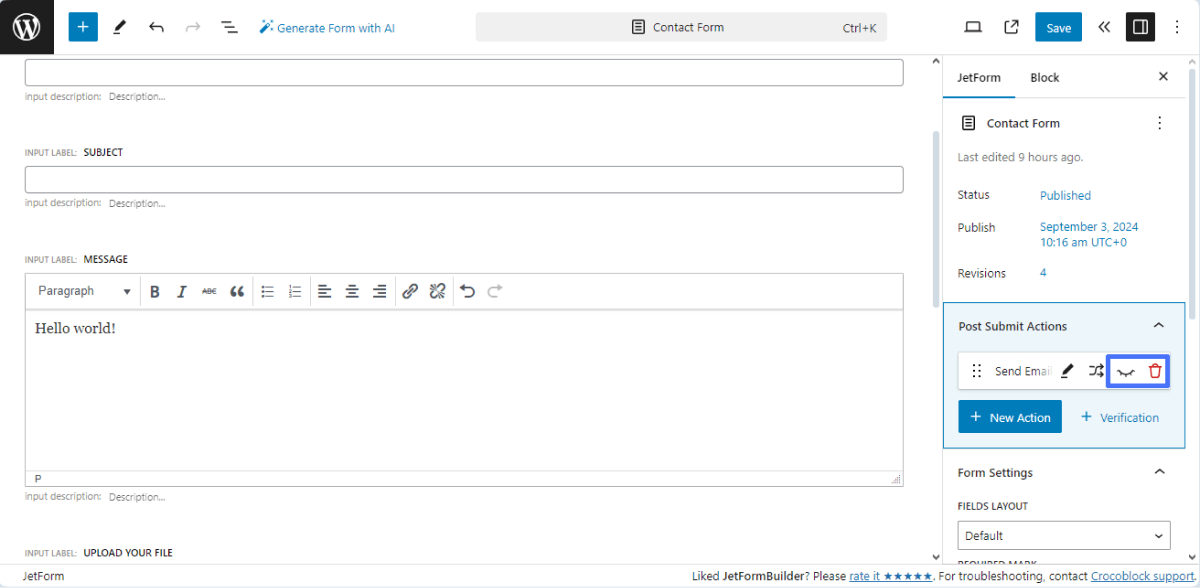Add Verification action
The width and height of the screenshot is (1200, 588).
click(1120, 417)
